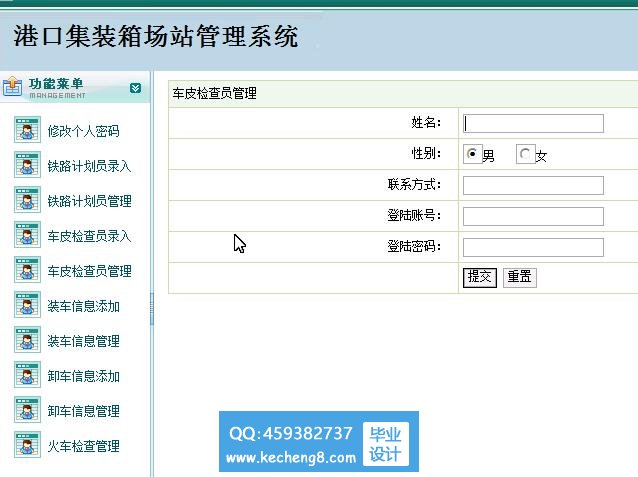Screen dimensions: 638x477
Task: Click the 港口集装箱场站管理系统 title
Action: (x=156, y=36)
